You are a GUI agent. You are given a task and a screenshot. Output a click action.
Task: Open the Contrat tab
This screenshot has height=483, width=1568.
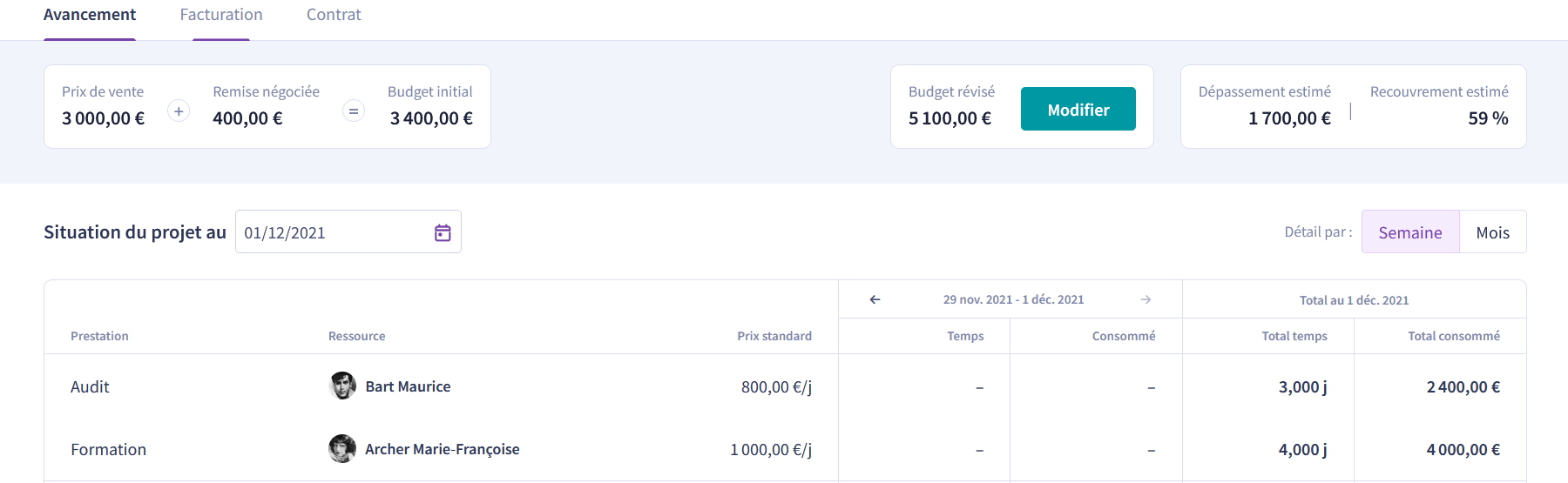334,15
